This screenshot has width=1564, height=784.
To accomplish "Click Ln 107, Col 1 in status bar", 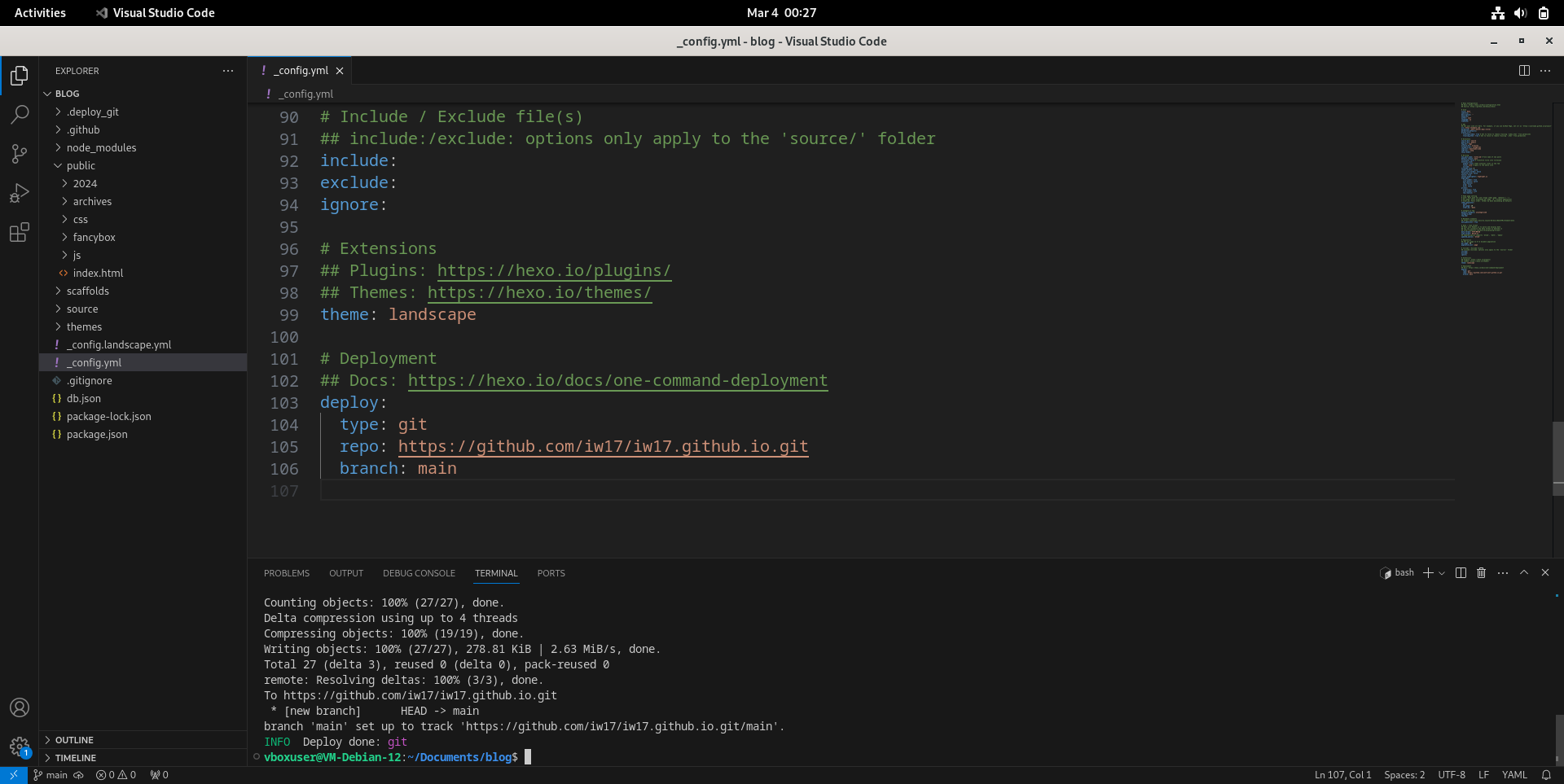I will pos(1342,775).
